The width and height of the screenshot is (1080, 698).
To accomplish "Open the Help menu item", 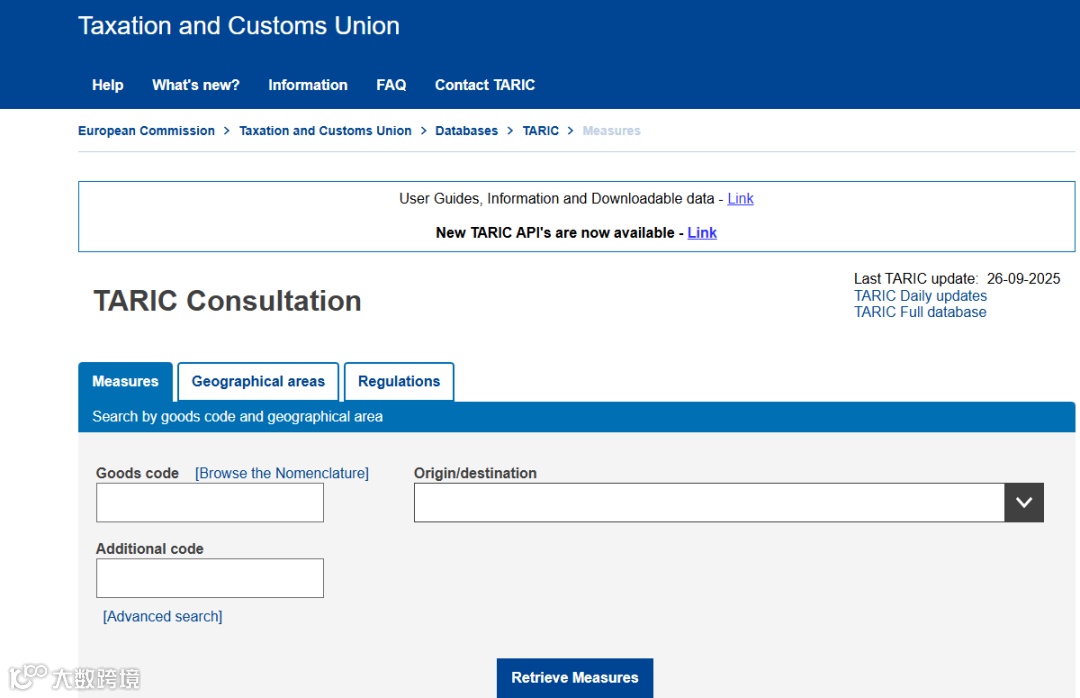I will (107, 85).
